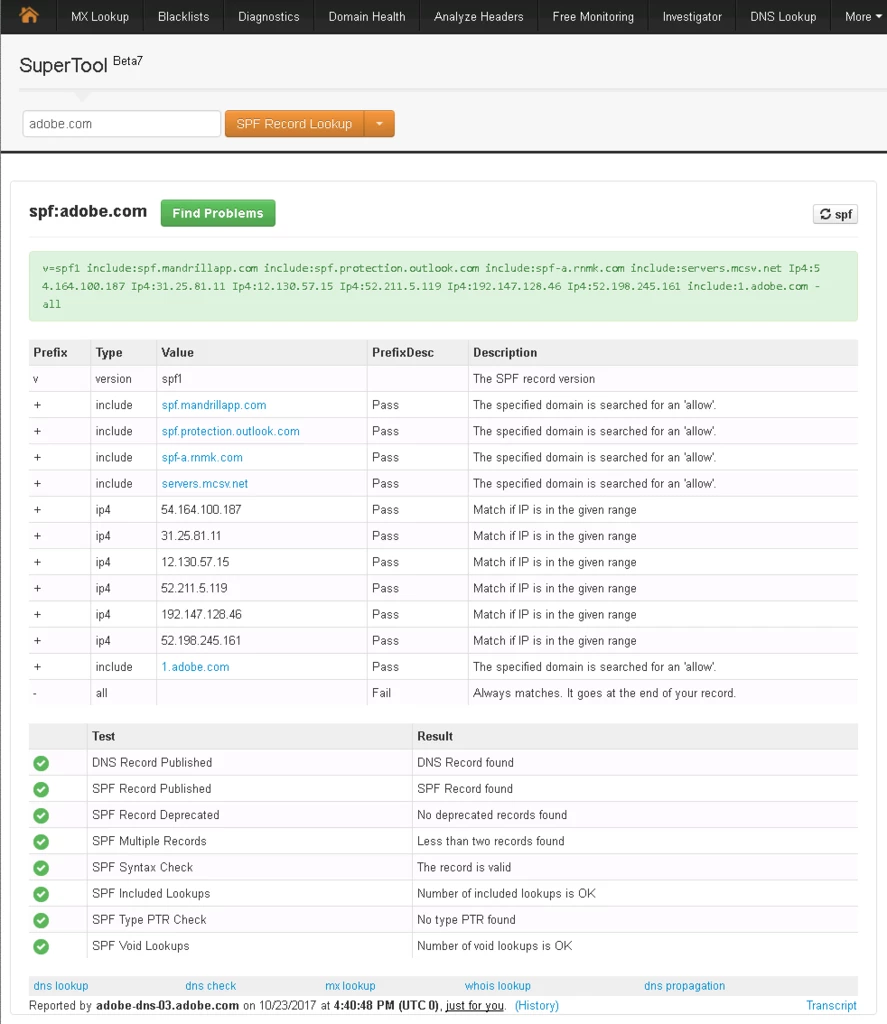The width and height of the screenshot is (887, 1024).
Task: Open MX Lookup in the navbar
Action: click(100, 16)
